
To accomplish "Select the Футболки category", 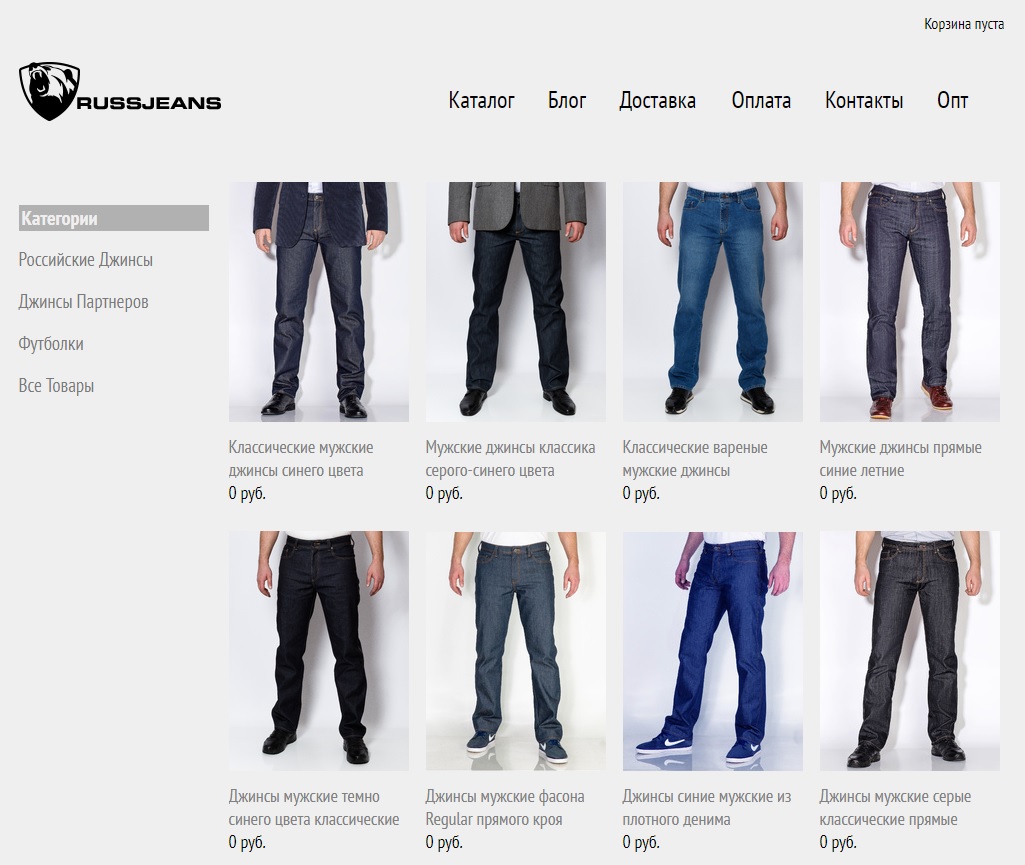I will point(51,344).
